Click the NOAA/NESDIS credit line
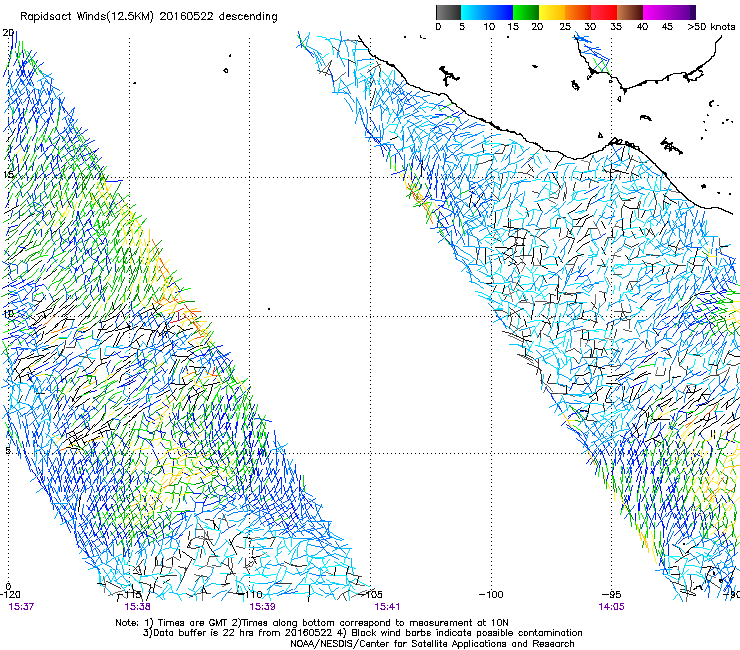The image size is (740, 650). (x=432, y=644)
